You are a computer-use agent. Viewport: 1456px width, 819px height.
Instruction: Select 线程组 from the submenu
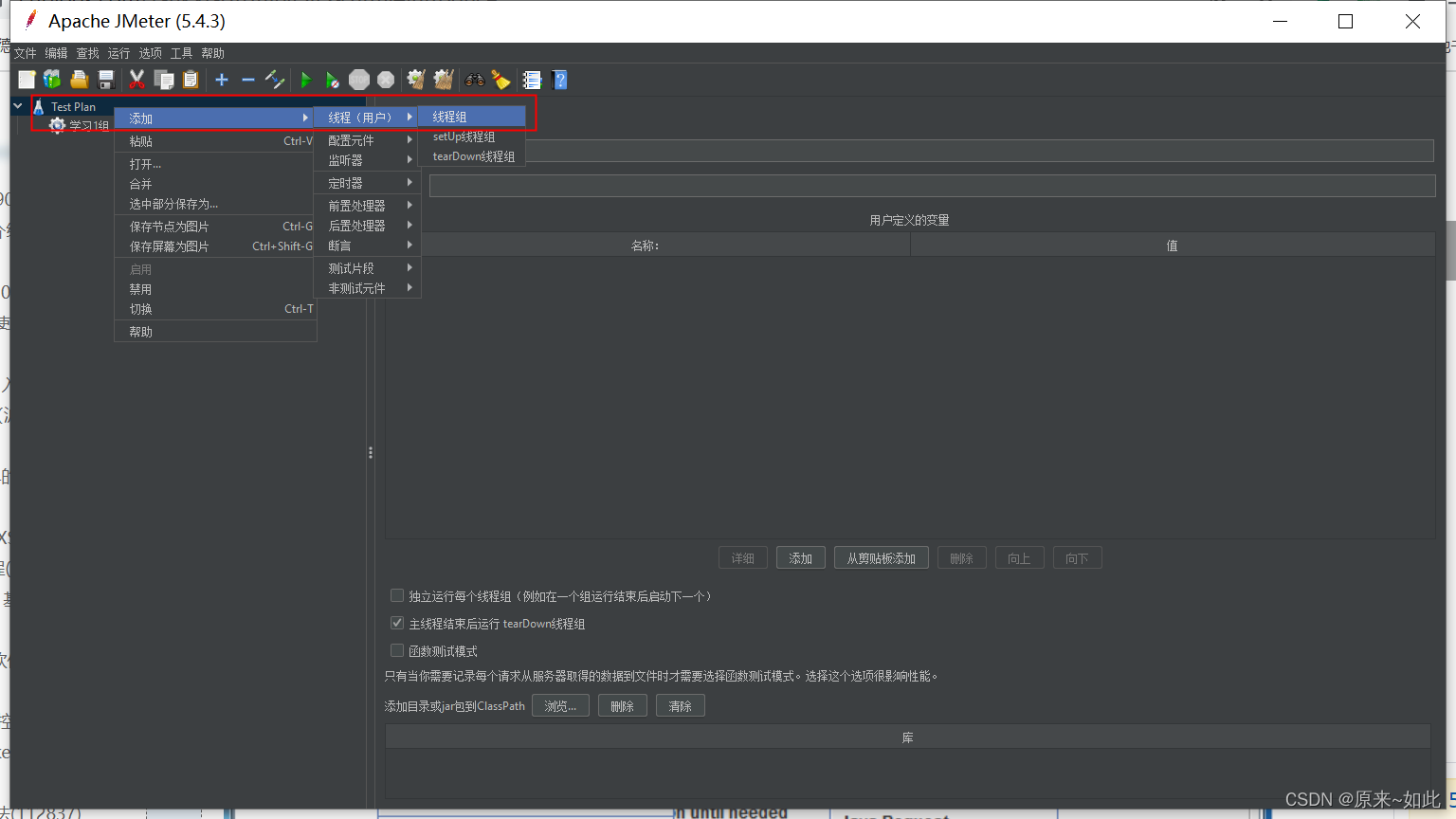(x=472, y=117)
